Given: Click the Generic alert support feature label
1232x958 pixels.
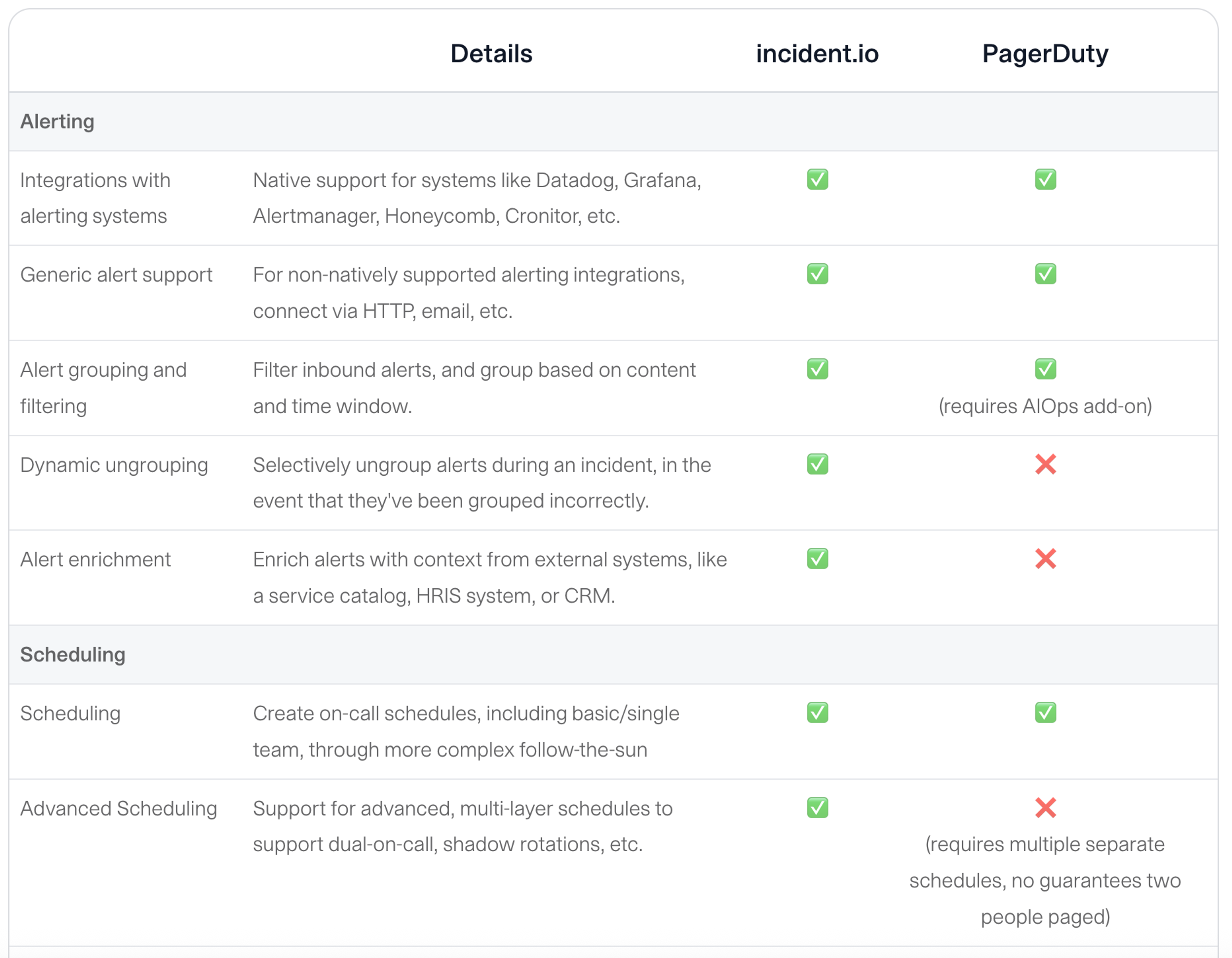Looking at the screenshot, I should tap(116, 275).
